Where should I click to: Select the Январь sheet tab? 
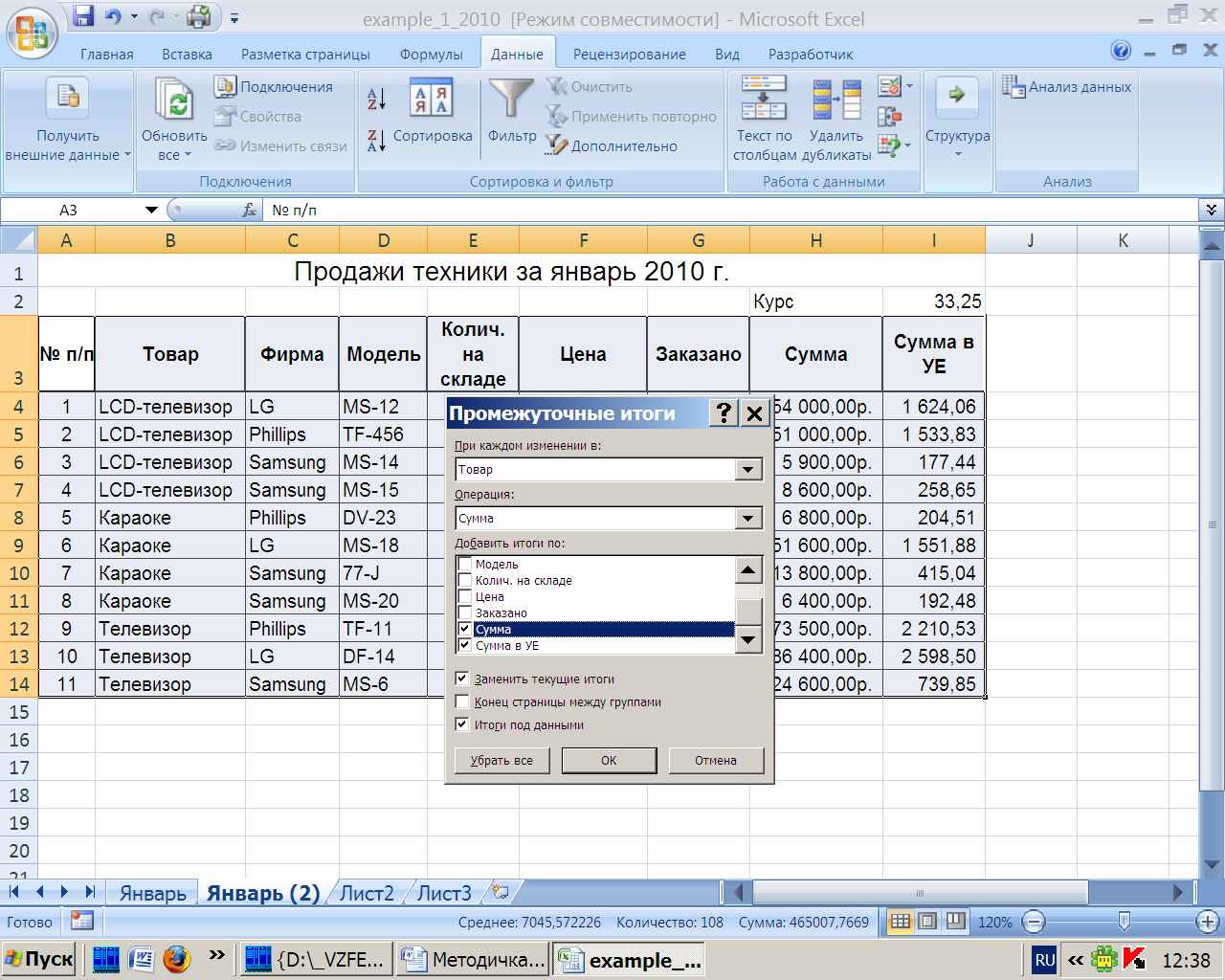point(152,893)
